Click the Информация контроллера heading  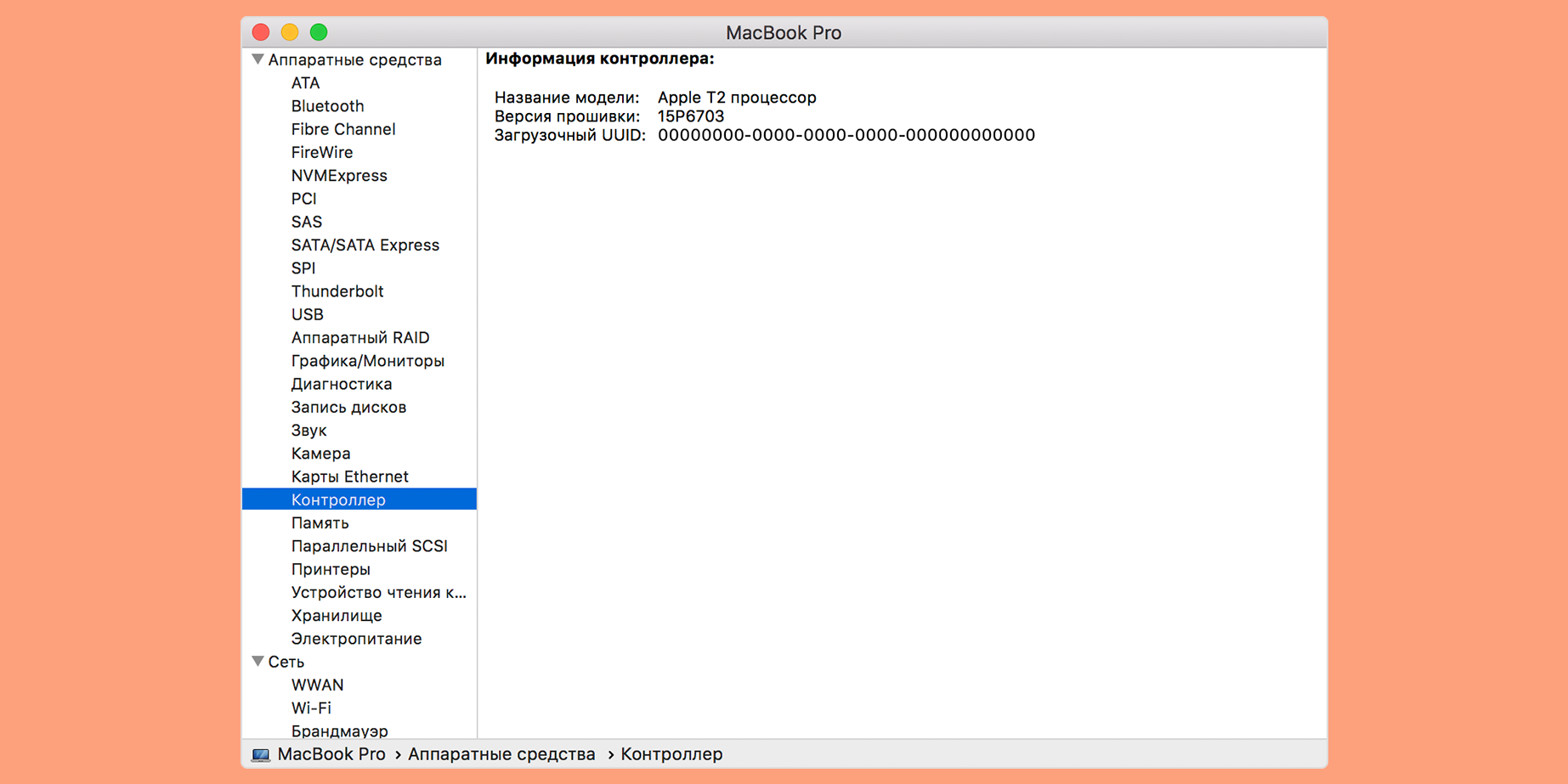(599, 59)
